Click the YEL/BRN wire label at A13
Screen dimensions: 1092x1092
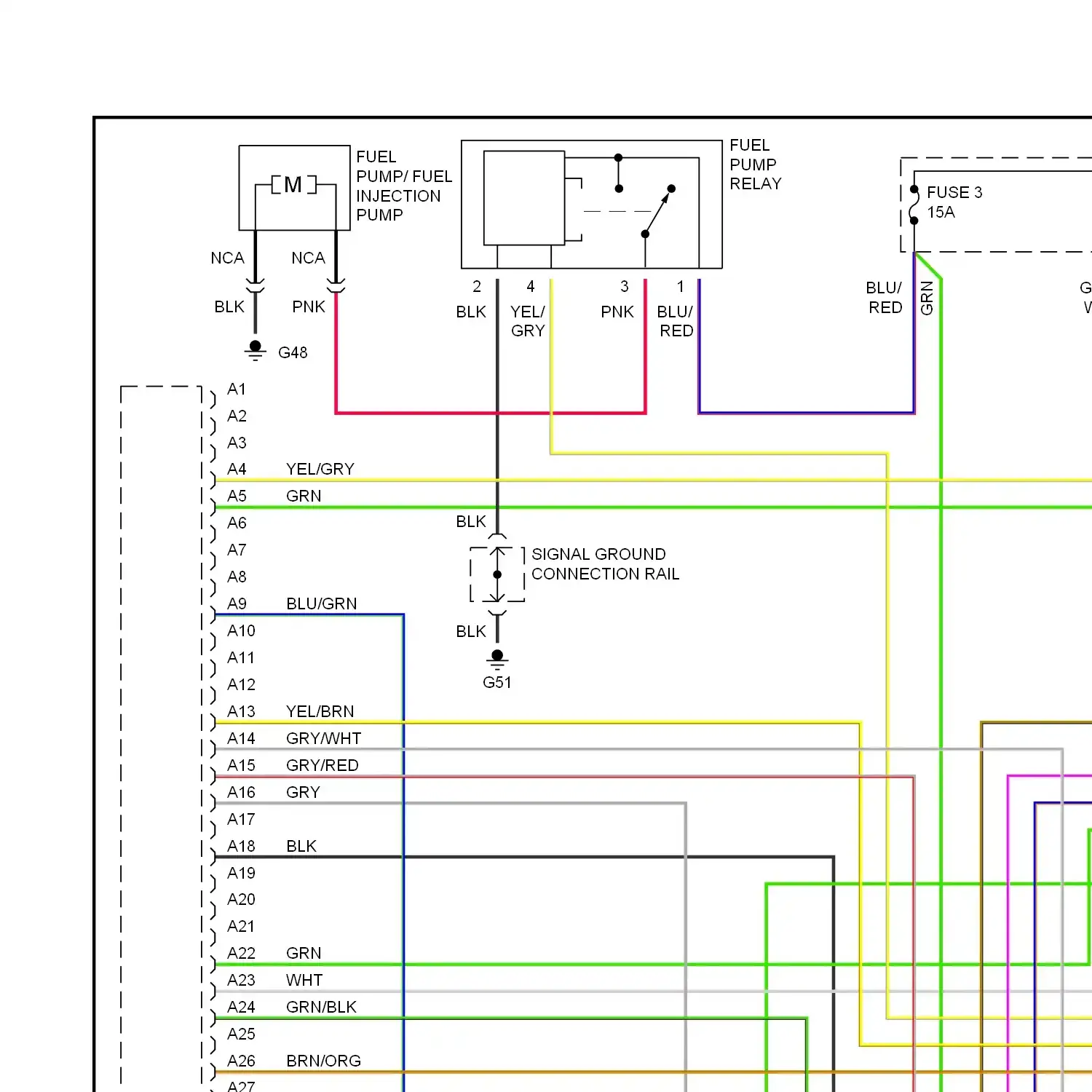[x=320, y=711]
